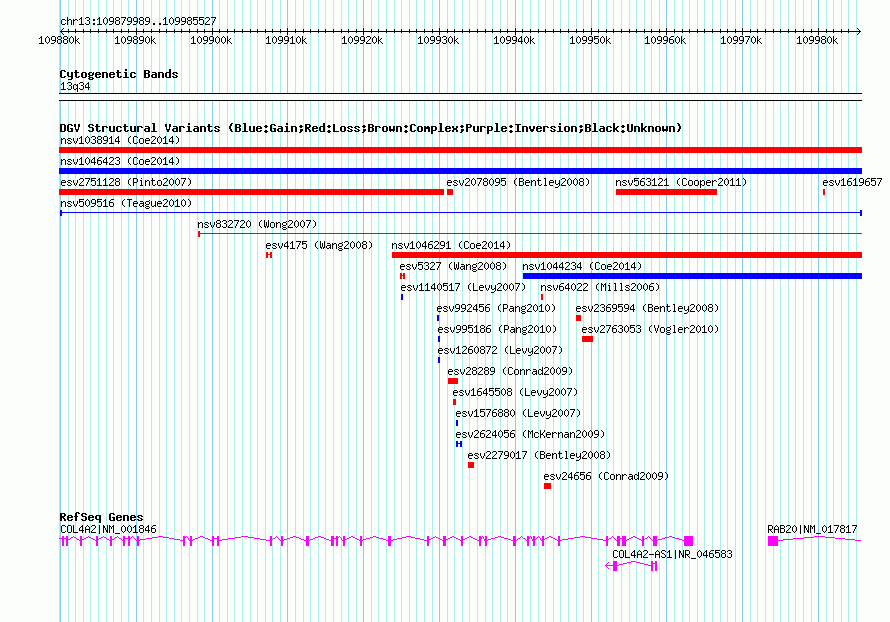This screenshot has height=622, width=890.
Task: Select the esv2078095 (Bentley2008) red block
Action: coord(450,192)
